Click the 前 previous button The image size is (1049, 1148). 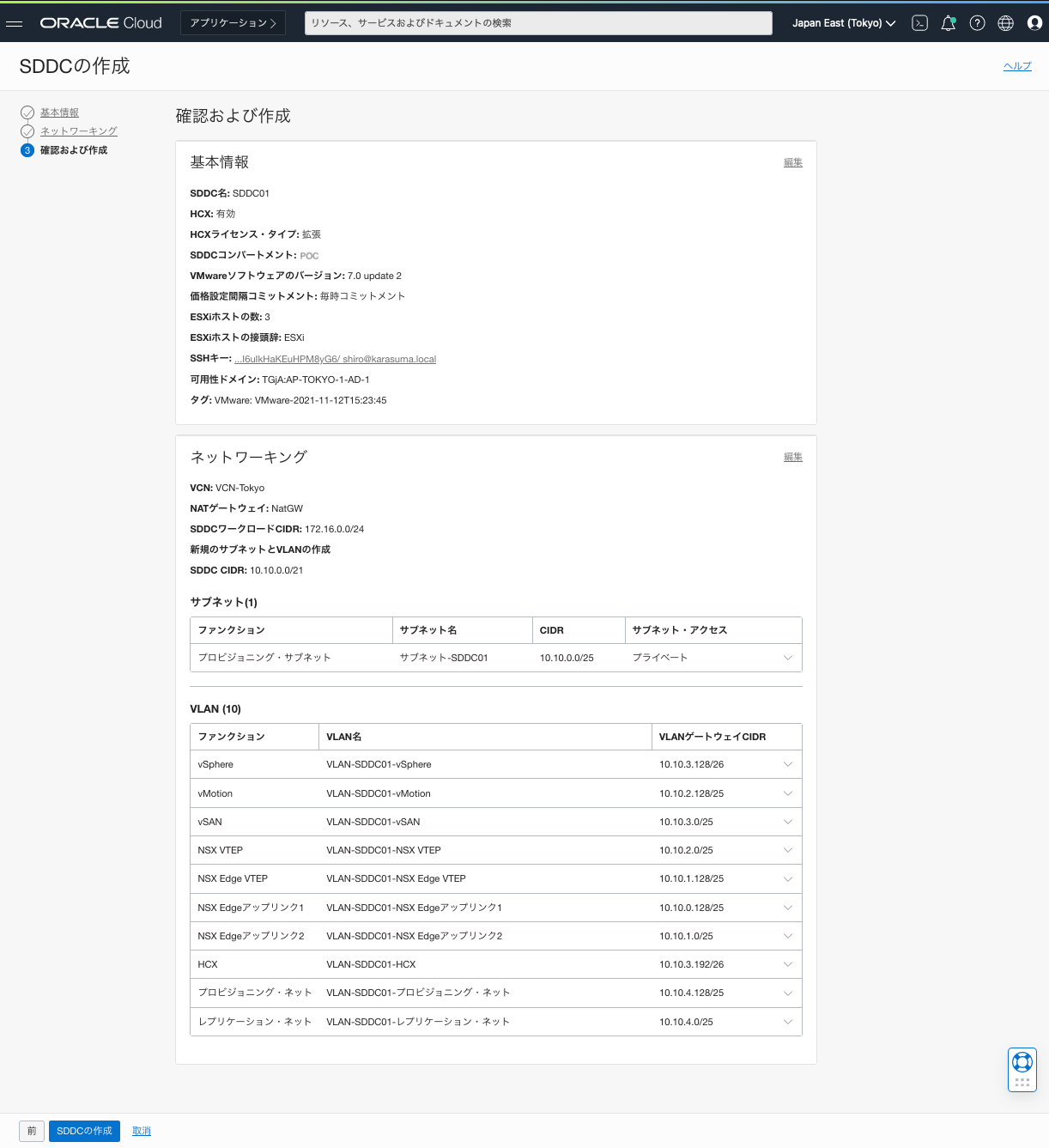pos(31,1131)
